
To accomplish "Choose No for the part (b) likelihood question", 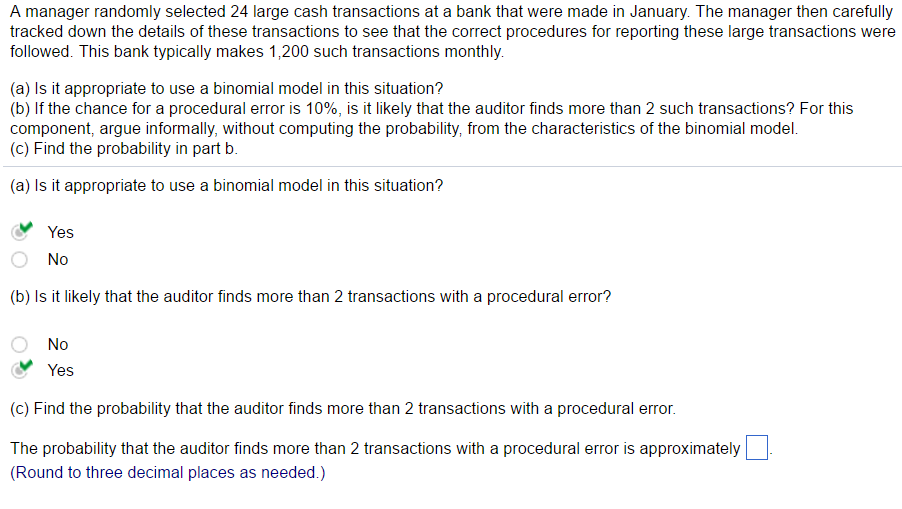I will [x=20, y=344].
